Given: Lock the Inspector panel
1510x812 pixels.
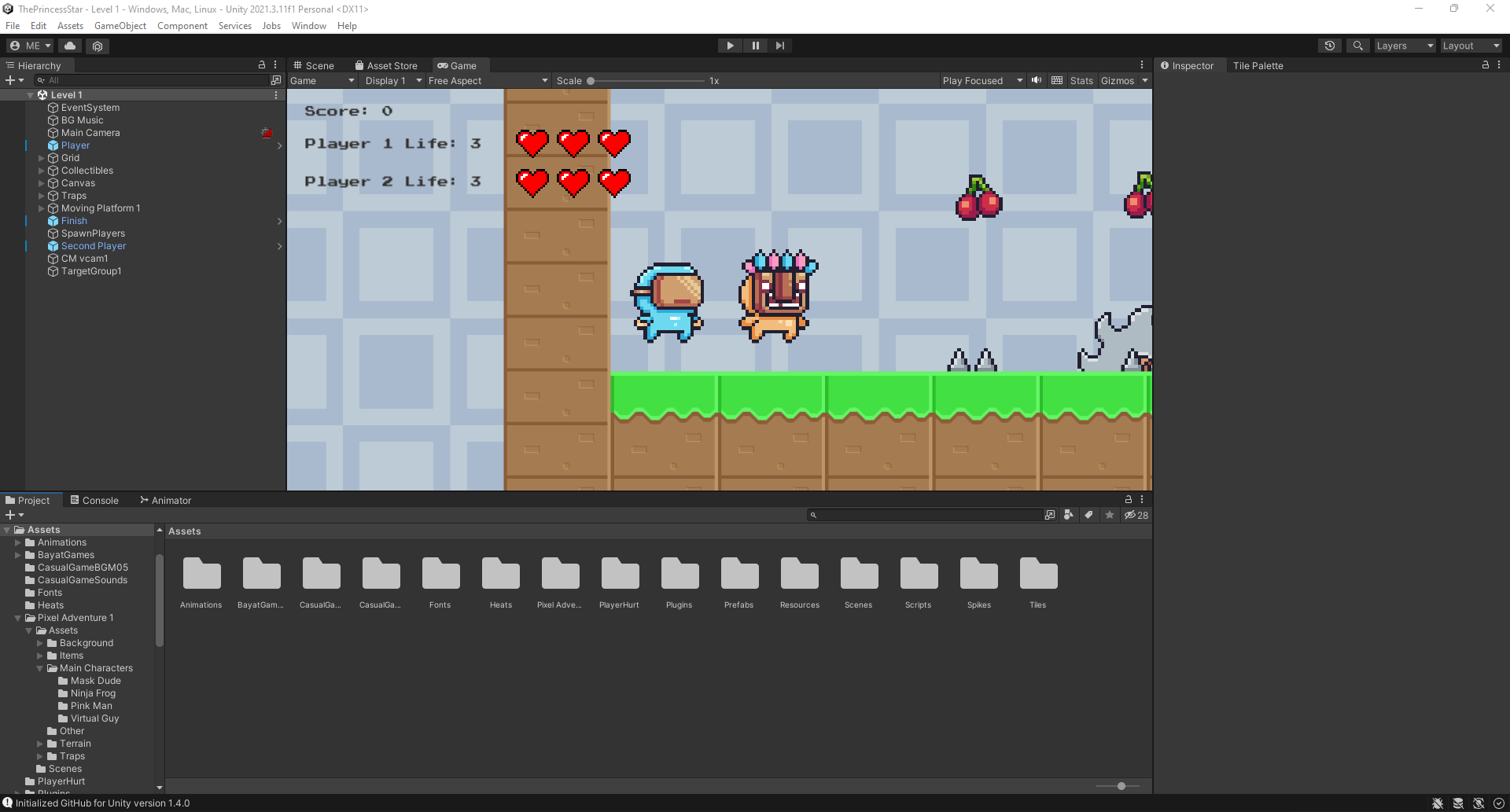Looking at the screenshot, I should coord(1486,65).
